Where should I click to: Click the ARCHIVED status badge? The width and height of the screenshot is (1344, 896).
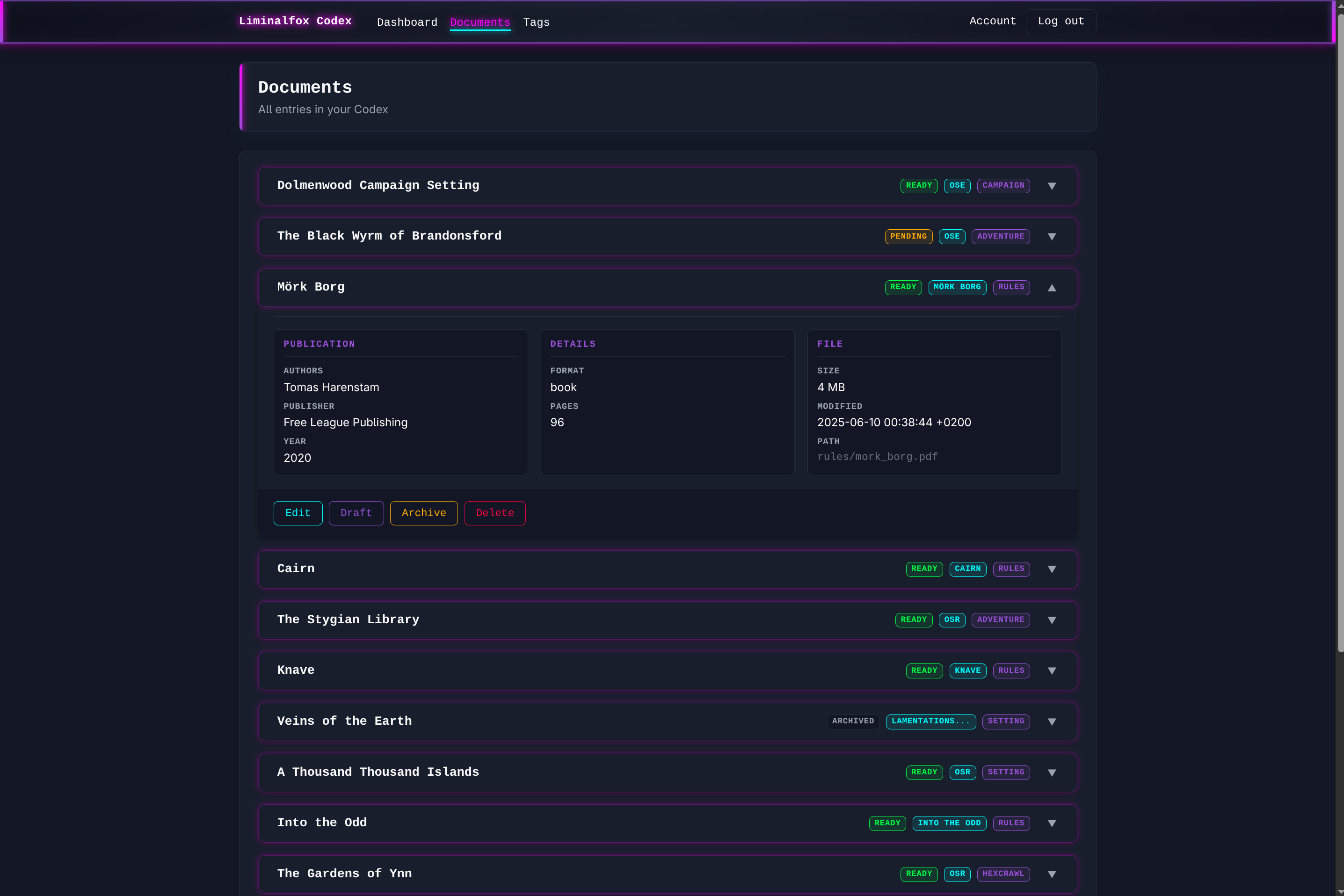pyautogui.click(x=853, y=722)
